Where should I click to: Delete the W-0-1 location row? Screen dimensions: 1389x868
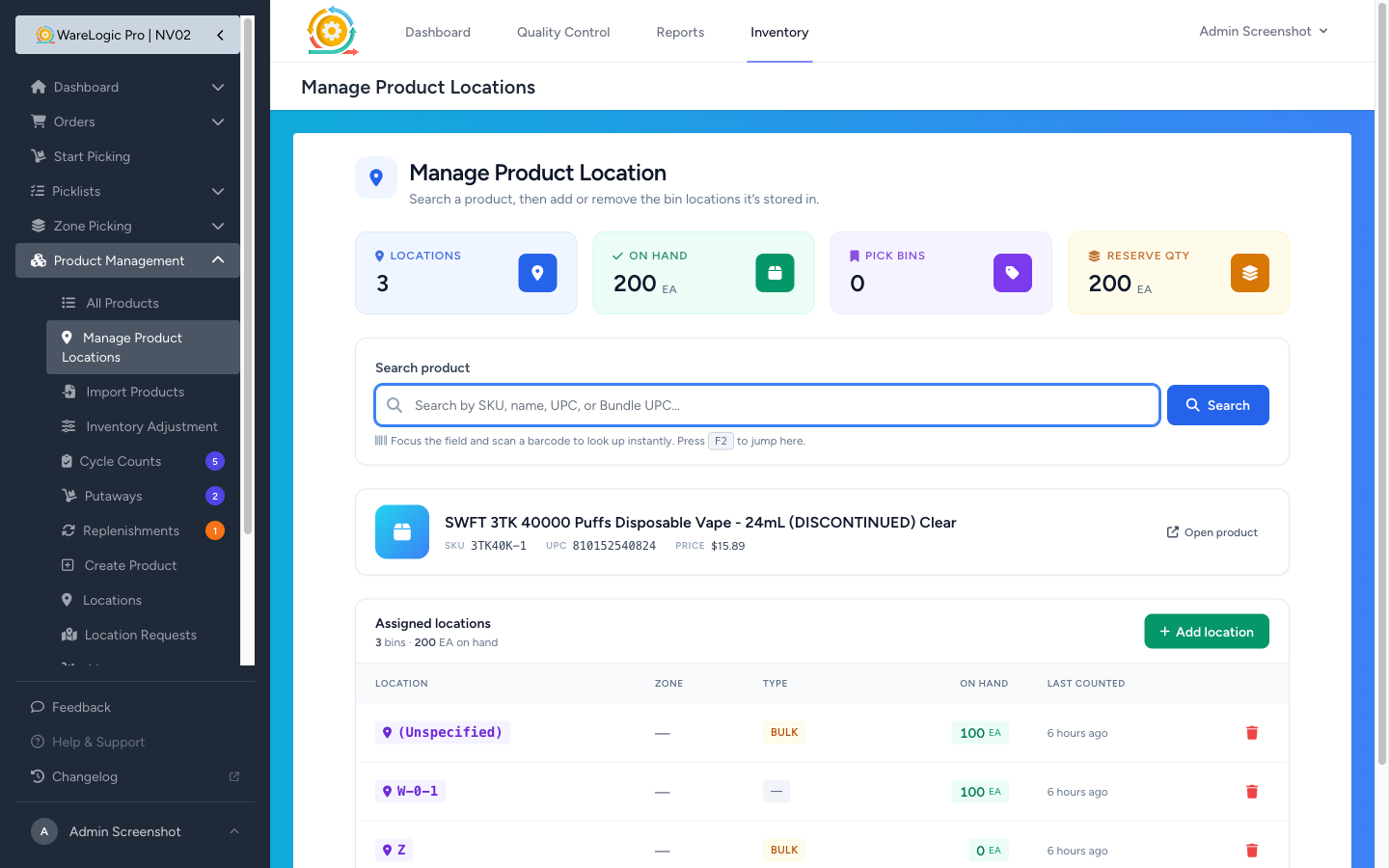[x=1252, y=792]
